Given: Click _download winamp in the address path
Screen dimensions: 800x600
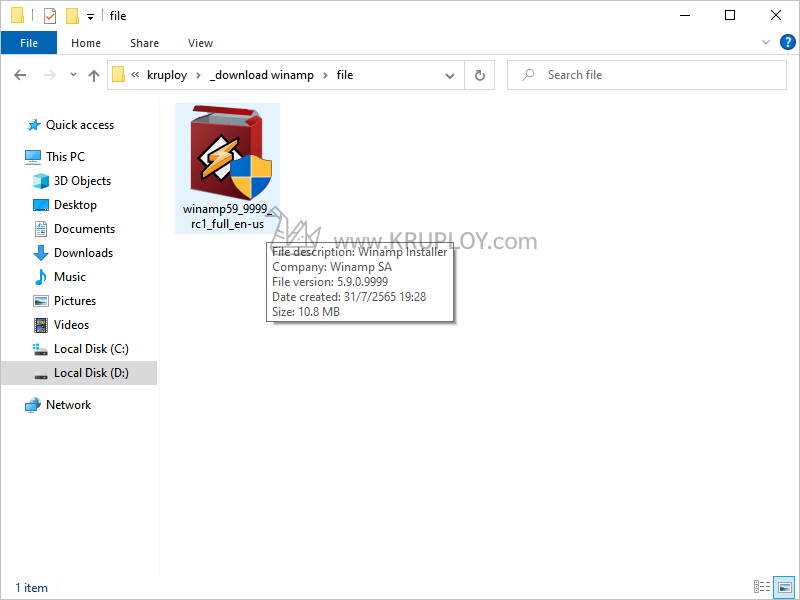Looking at the screenshot, I should (262, 75).
